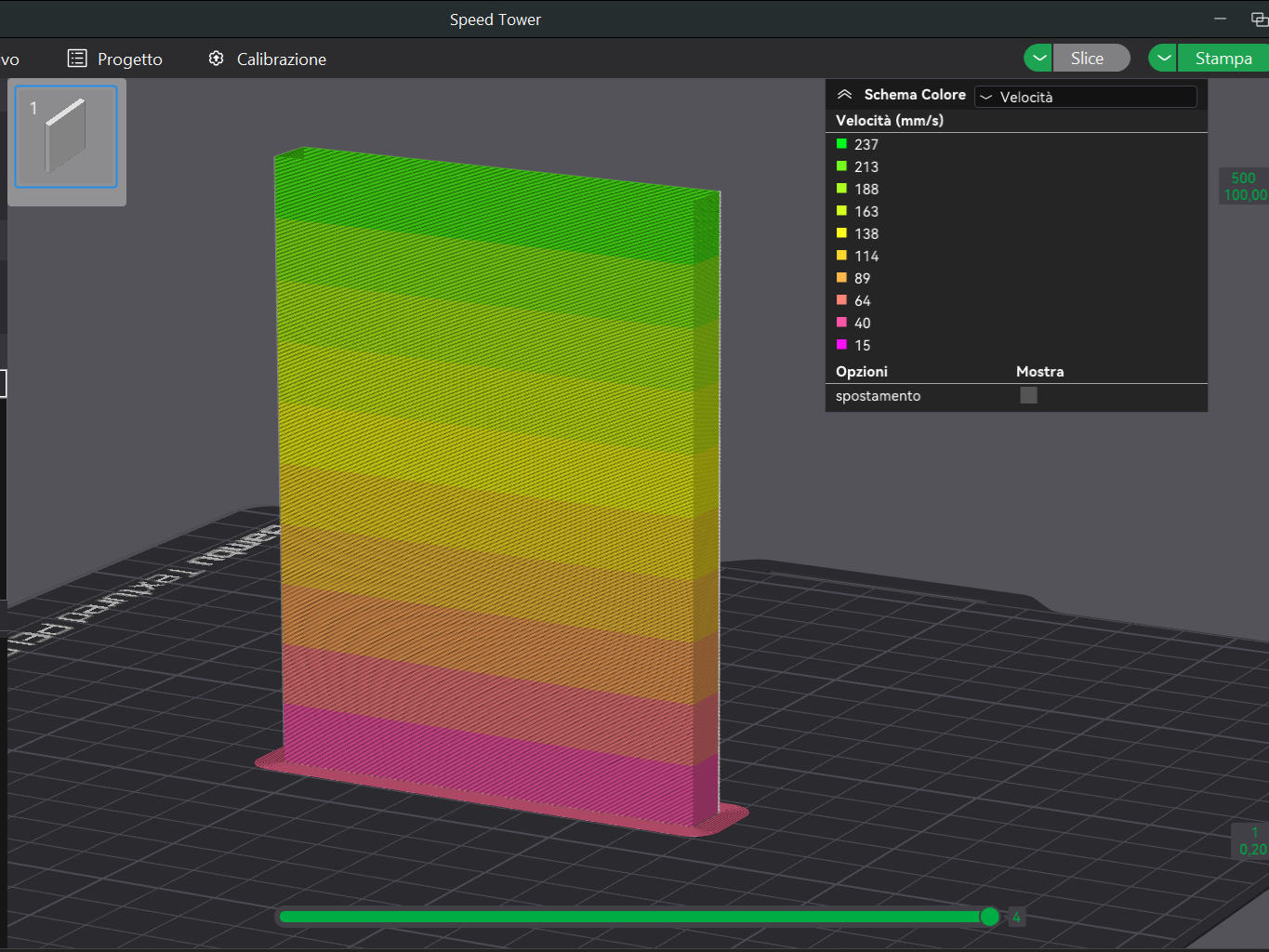Click the Mostra column header
Screen dimensions: 1269x952
1039,371
